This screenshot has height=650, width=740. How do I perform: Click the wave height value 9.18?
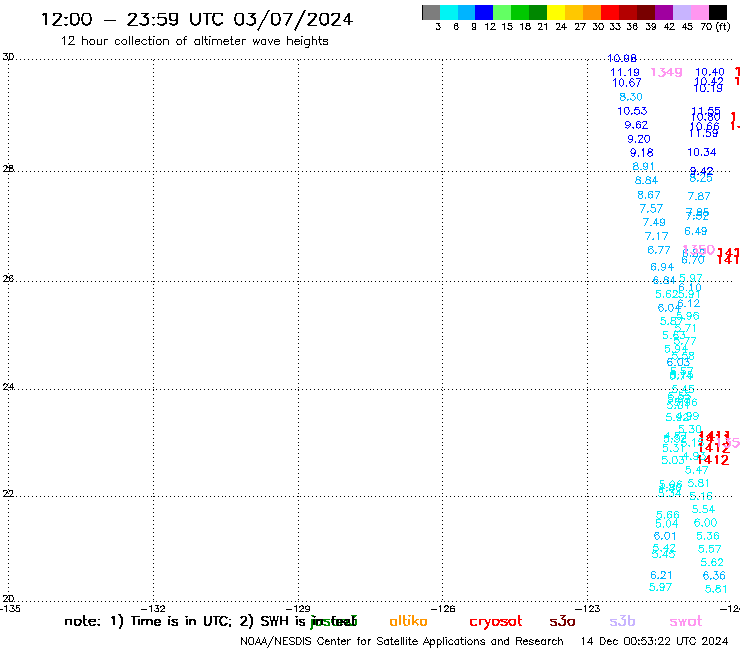(641, 153)
